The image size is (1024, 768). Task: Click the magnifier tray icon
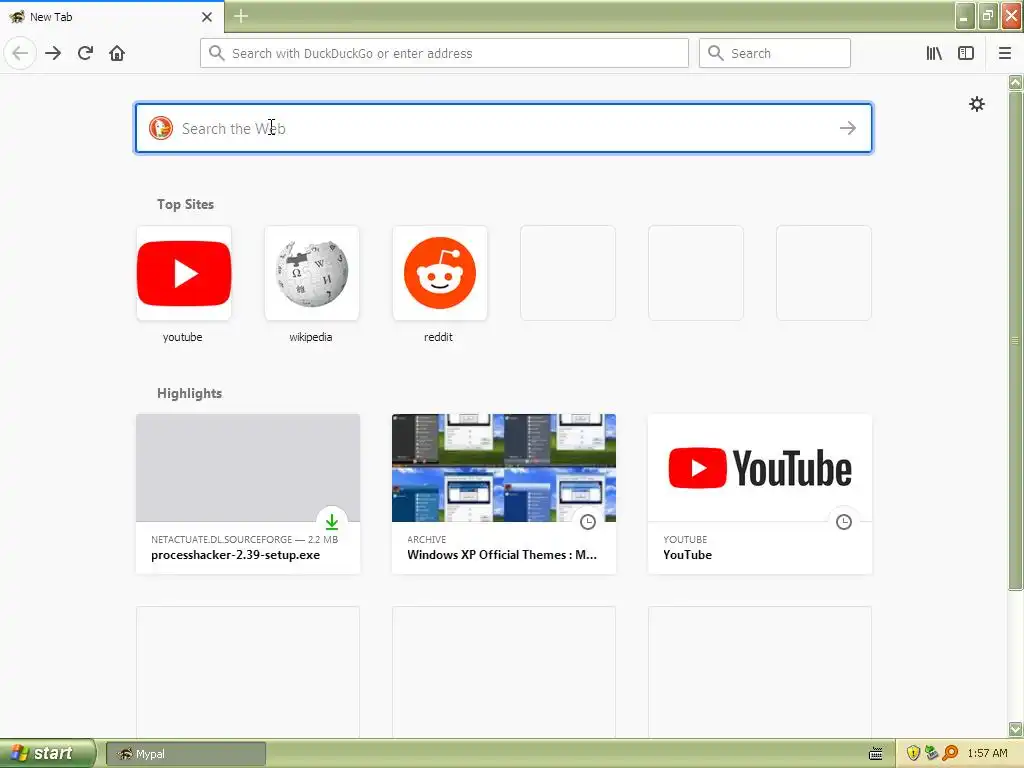(x=950, y=754)
